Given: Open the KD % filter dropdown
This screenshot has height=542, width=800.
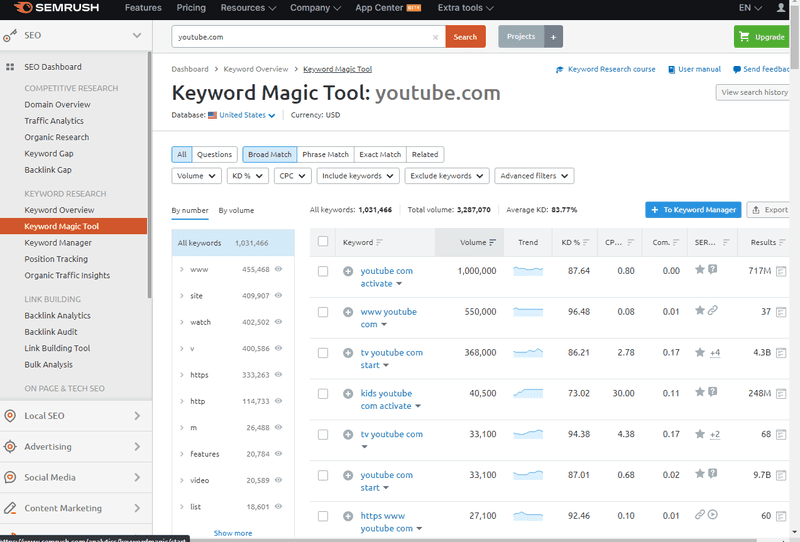Looking at the screenshot, I should (247, 176).
